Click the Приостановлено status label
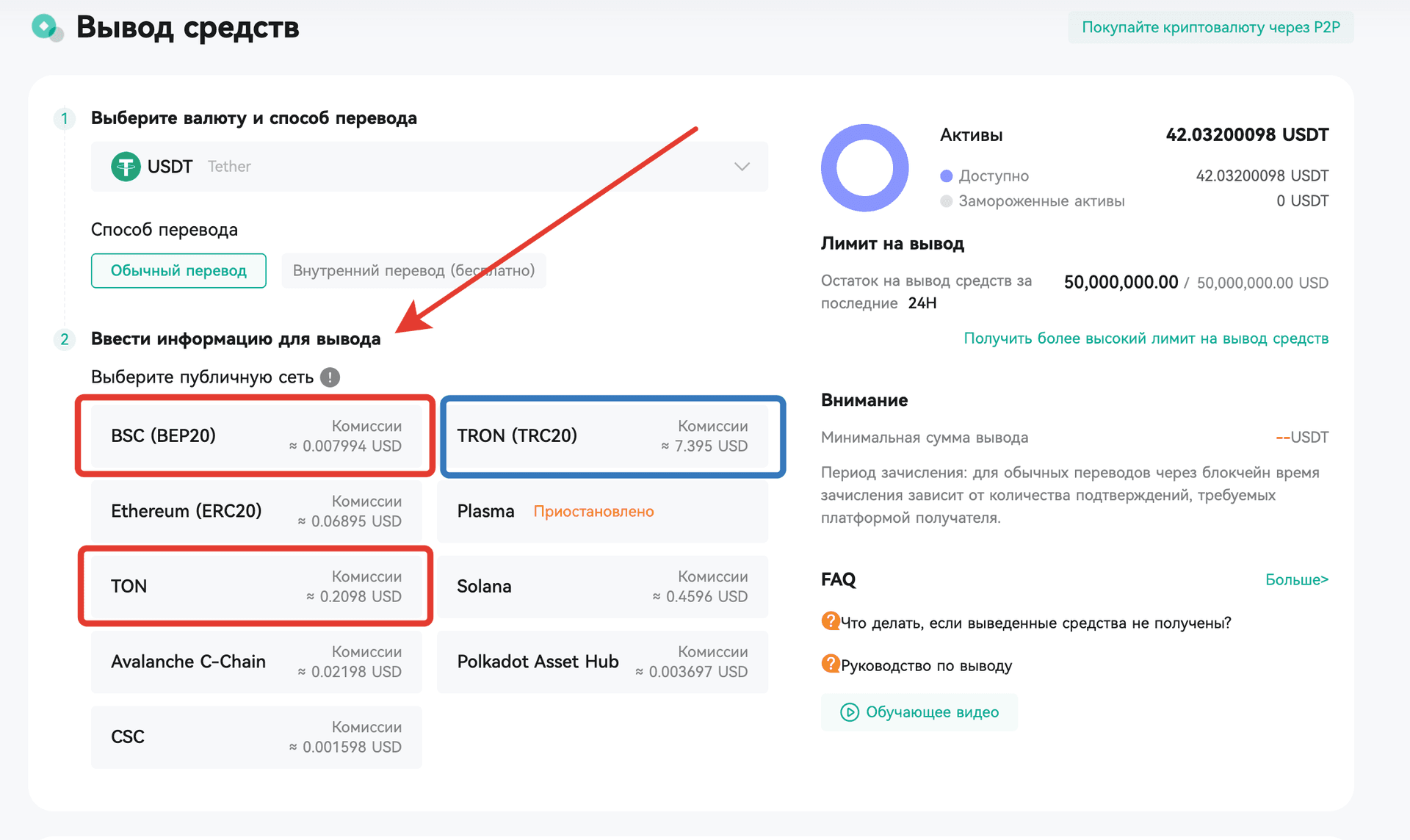 (x=593, y=511)
